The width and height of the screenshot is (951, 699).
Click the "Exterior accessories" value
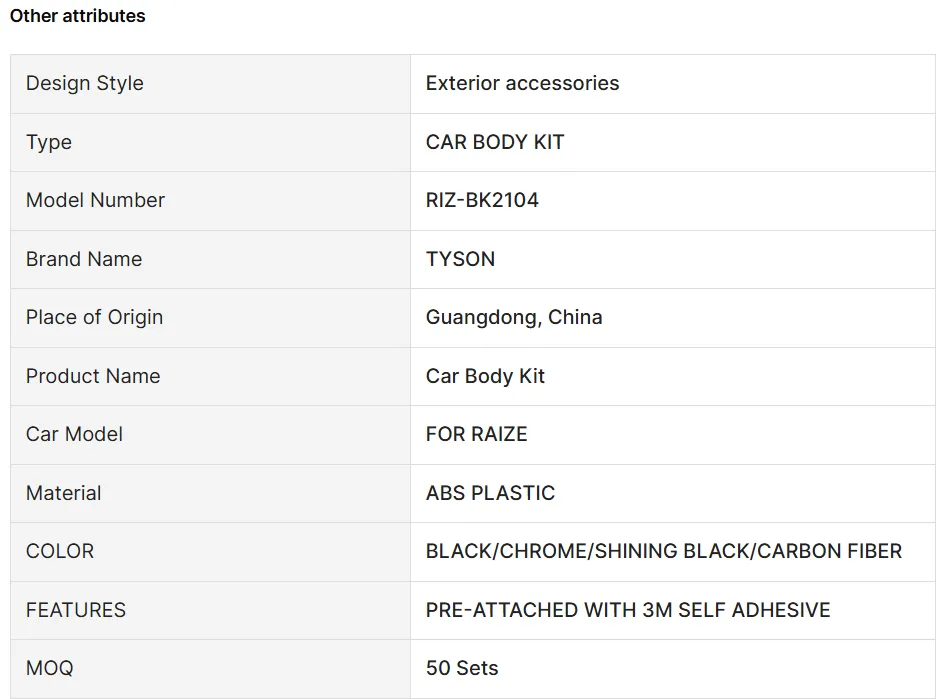tap(522, 84)
